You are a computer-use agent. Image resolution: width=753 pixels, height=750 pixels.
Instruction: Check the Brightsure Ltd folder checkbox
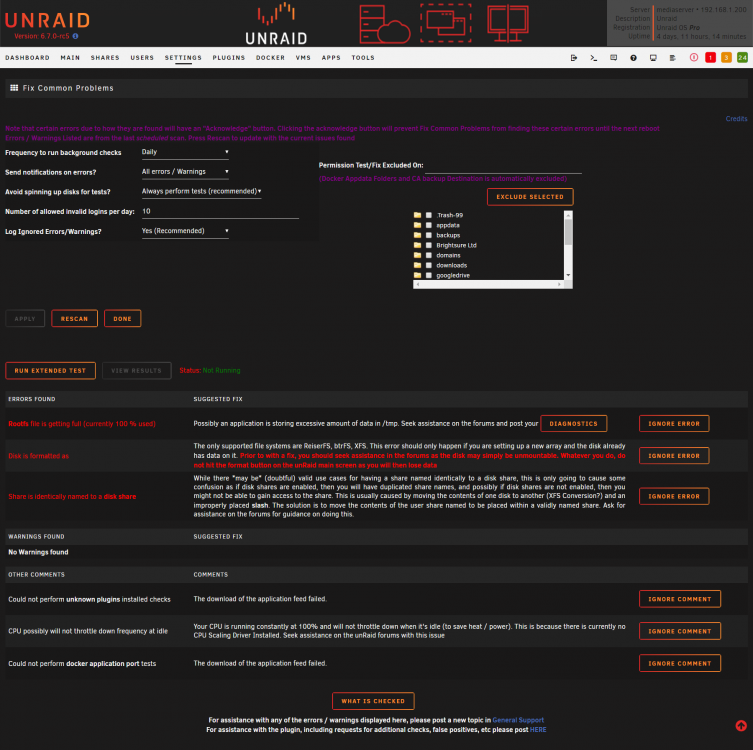pos(428,245)
